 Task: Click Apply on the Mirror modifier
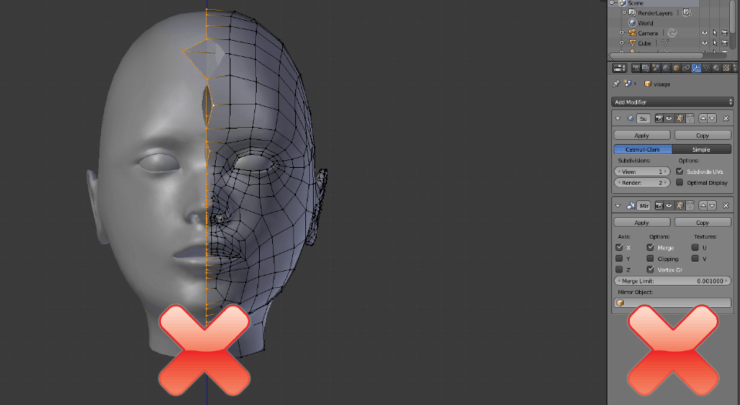point(642,222)
